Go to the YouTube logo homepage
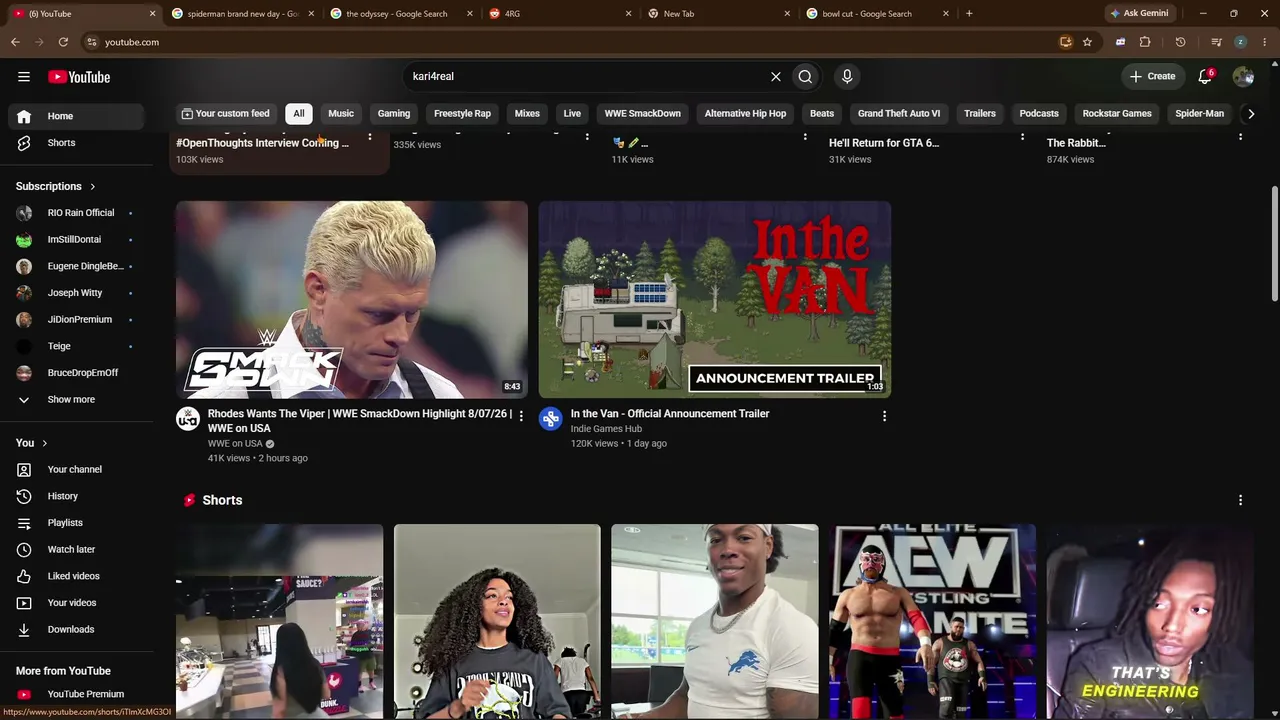The width and height of the screenshot is (1280, 720). tap(79, 77)
